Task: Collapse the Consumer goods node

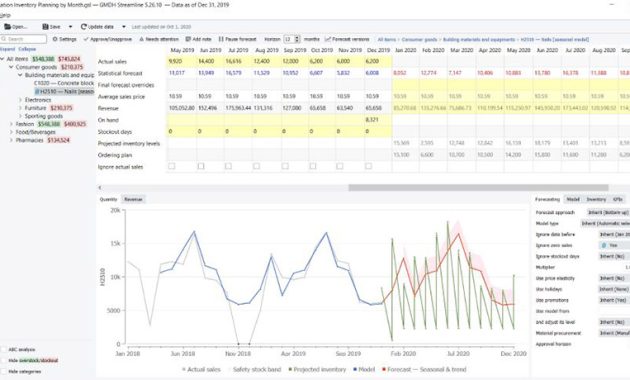Action: (11, 67)
